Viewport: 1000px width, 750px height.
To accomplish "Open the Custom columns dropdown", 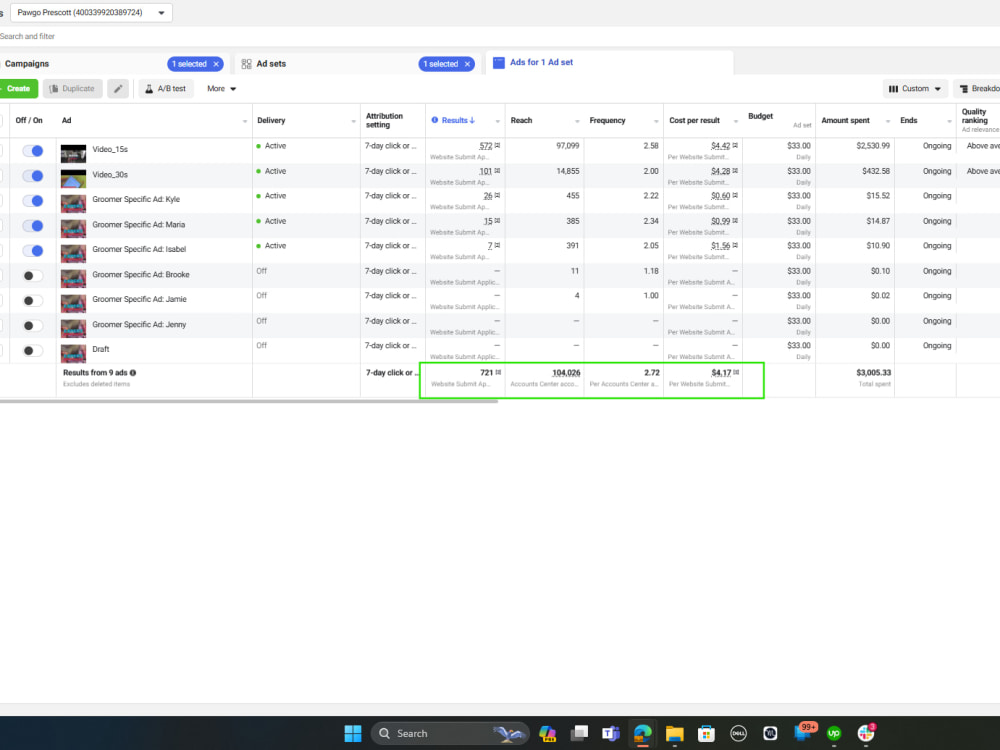I will [915, 89].
